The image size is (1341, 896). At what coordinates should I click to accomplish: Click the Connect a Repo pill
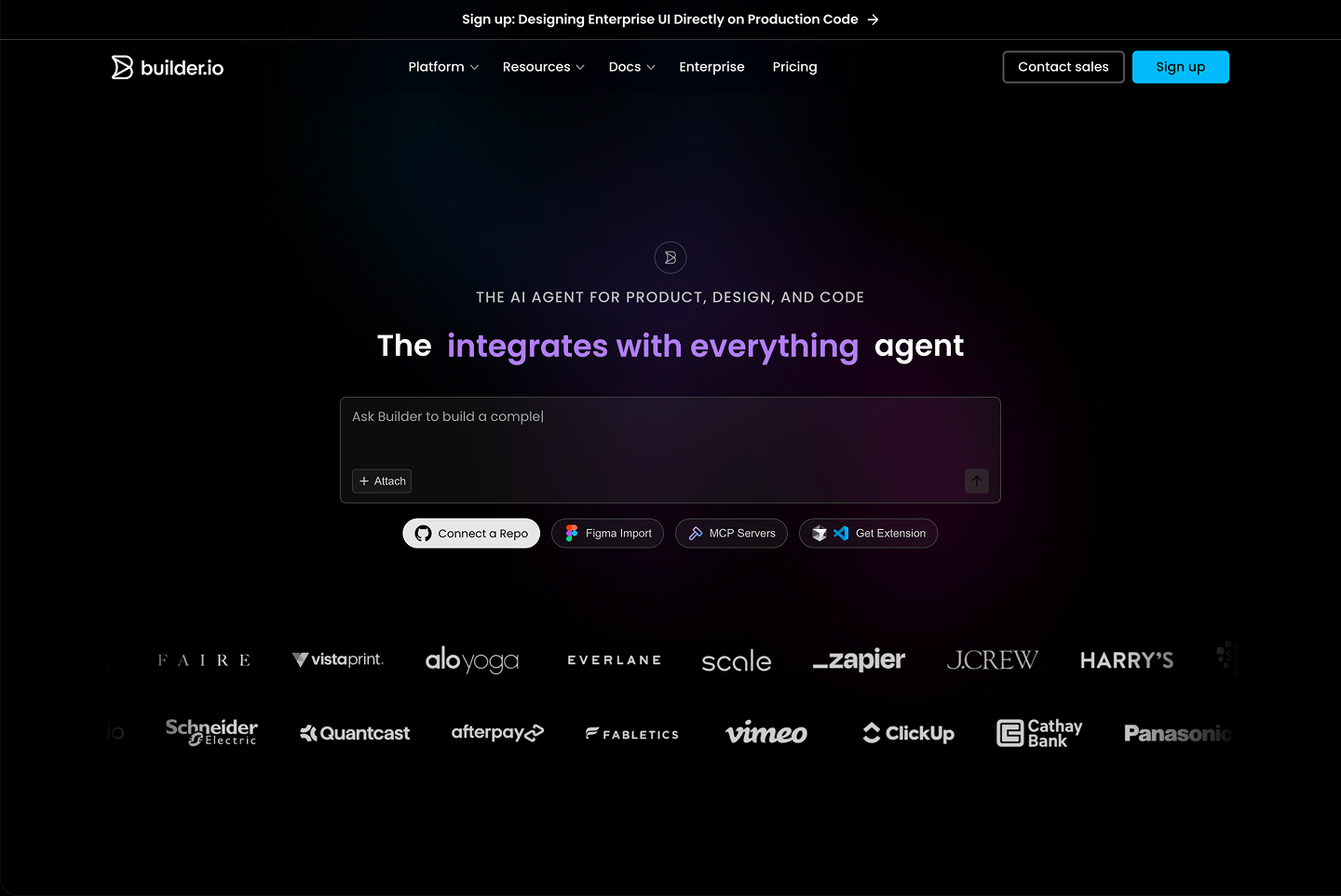tap(470, 533)
